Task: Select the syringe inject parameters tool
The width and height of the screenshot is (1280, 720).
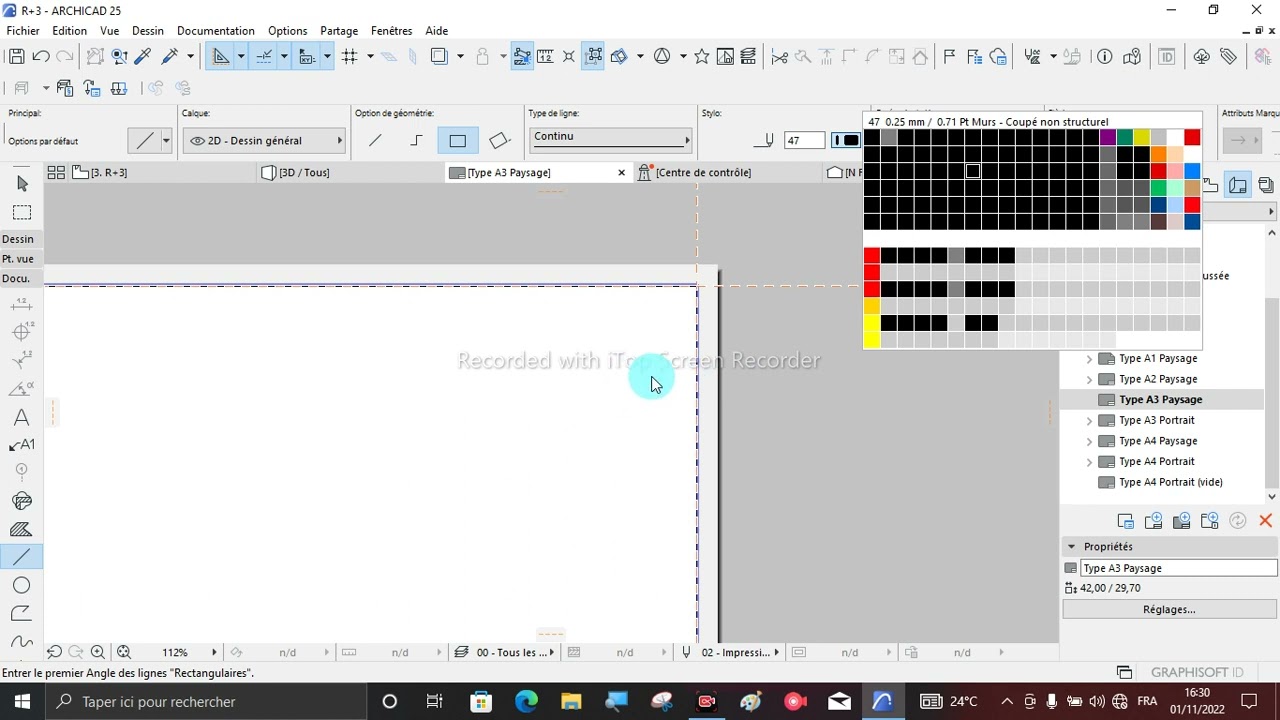Action: tap(170, 57)
